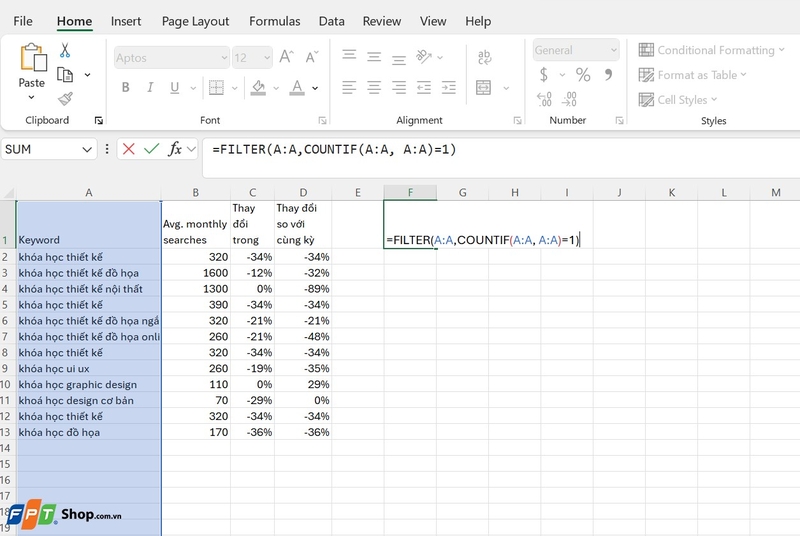
Task: Open Borders dropdown arrow
Action: coord(235,88)
